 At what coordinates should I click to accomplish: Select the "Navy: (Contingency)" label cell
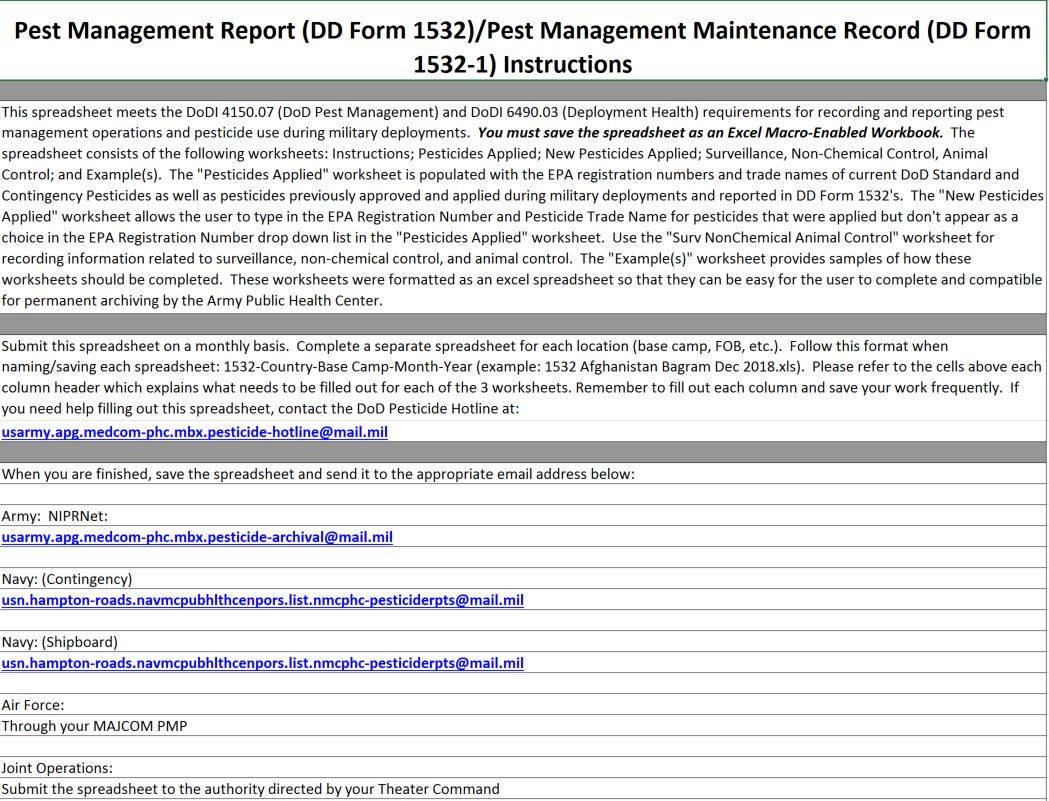[x=523, y=579]
